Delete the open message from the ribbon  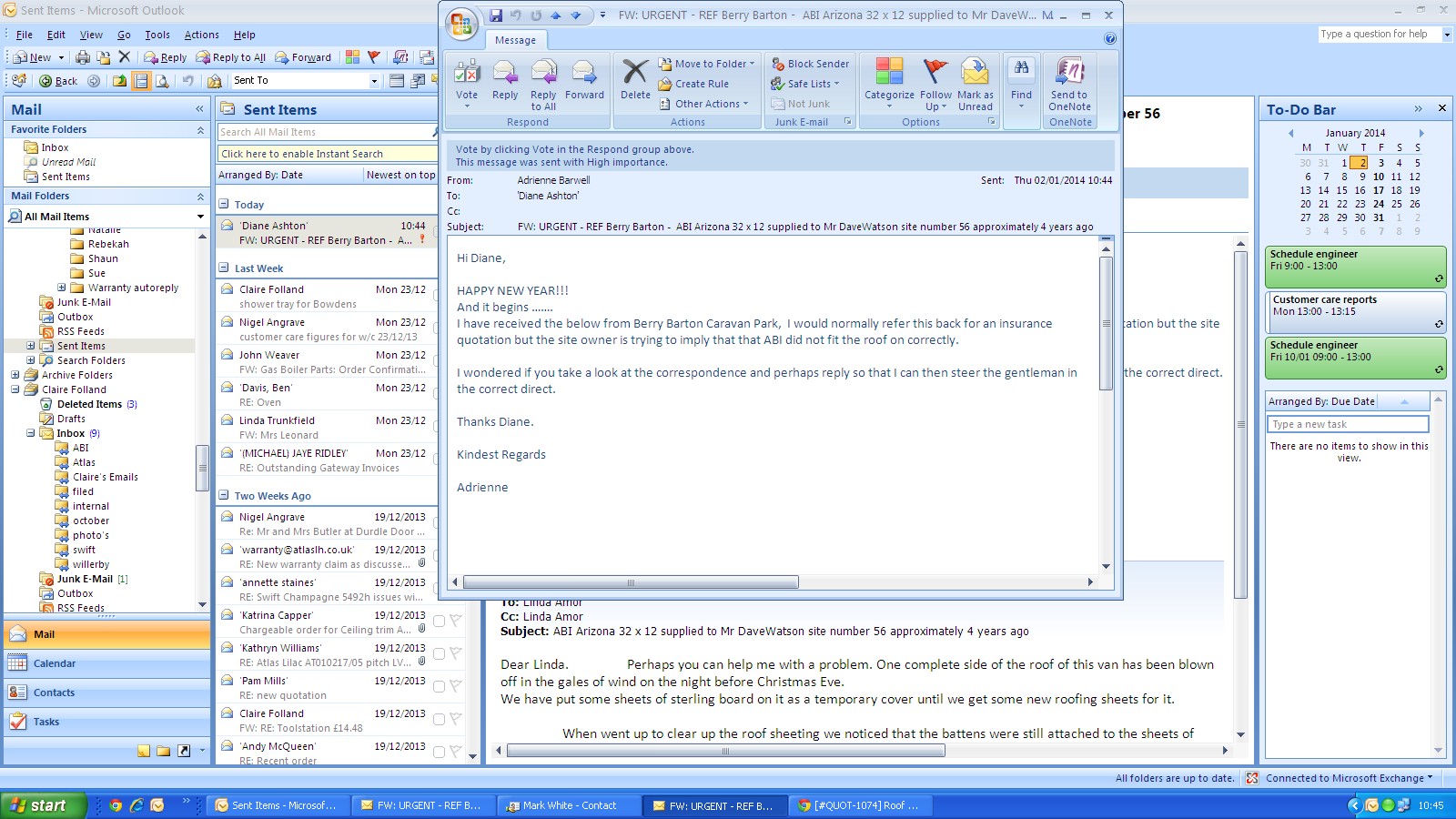(x=635, y=80)
